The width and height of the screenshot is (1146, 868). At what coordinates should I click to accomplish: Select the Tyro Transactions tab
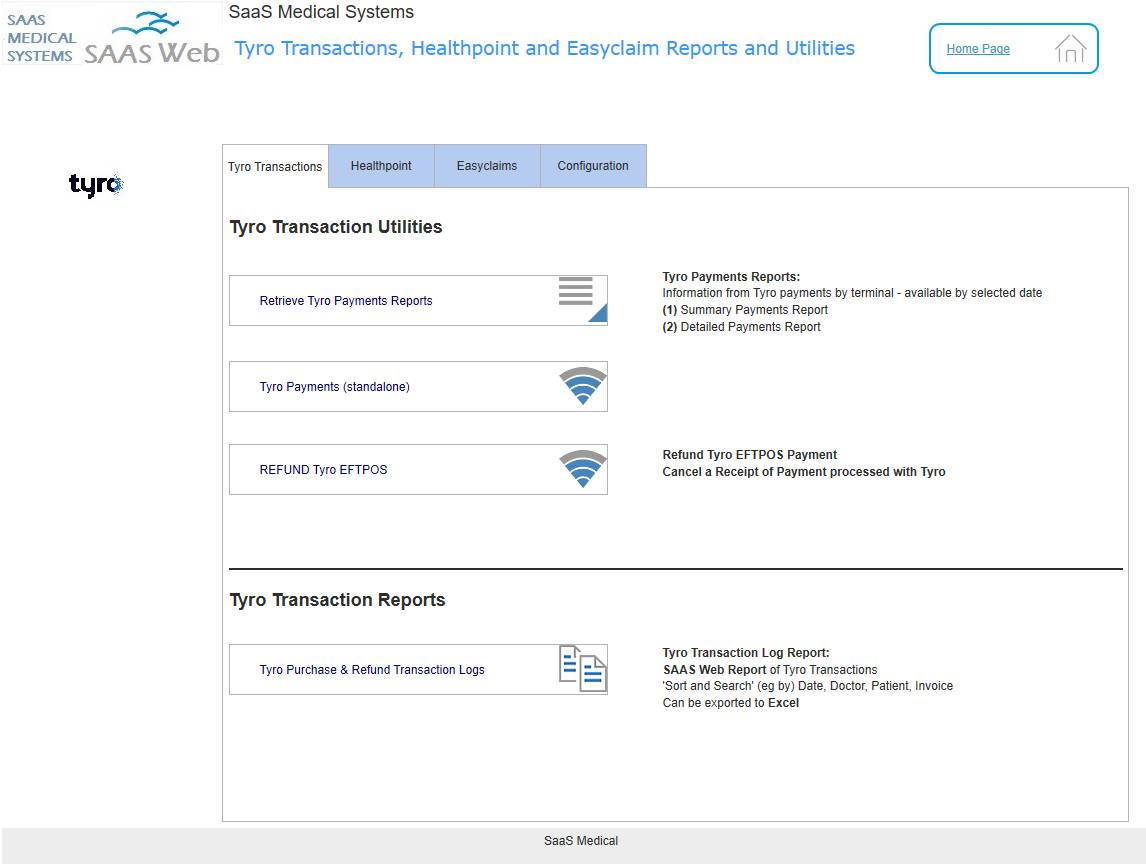pos(275,167)
